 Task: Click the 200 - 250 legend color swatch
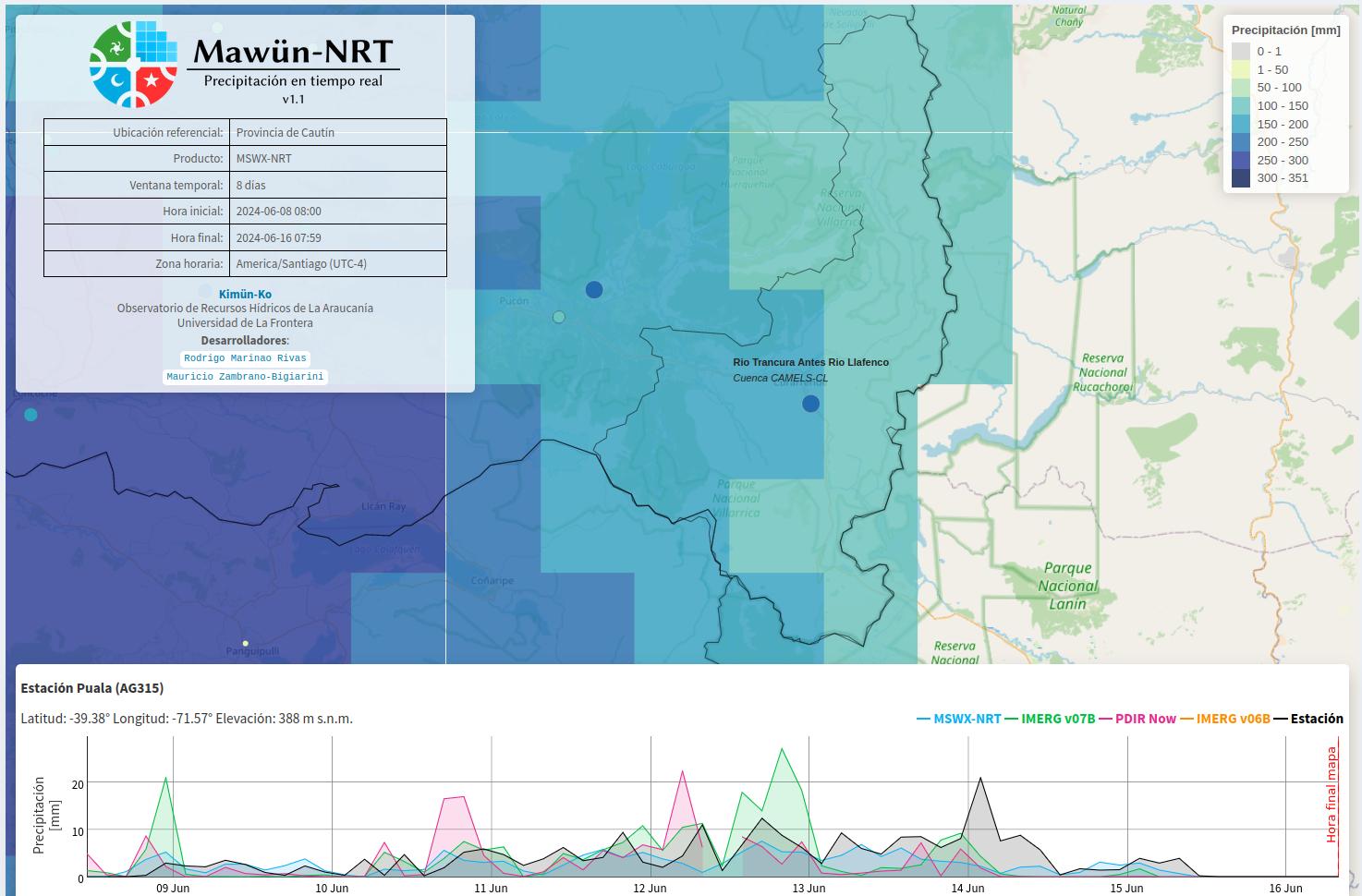click(1241, 141)
